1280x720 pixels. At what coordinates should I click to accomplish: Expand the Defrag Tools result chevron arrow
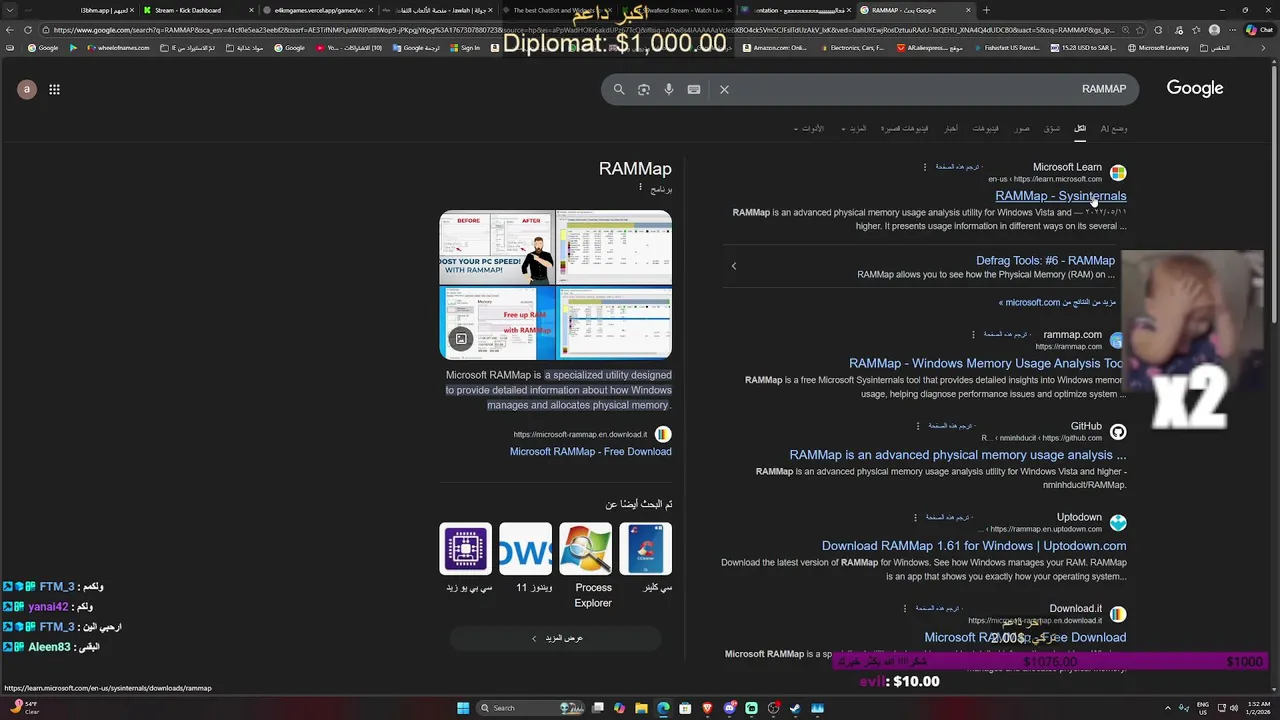point(734,266)
